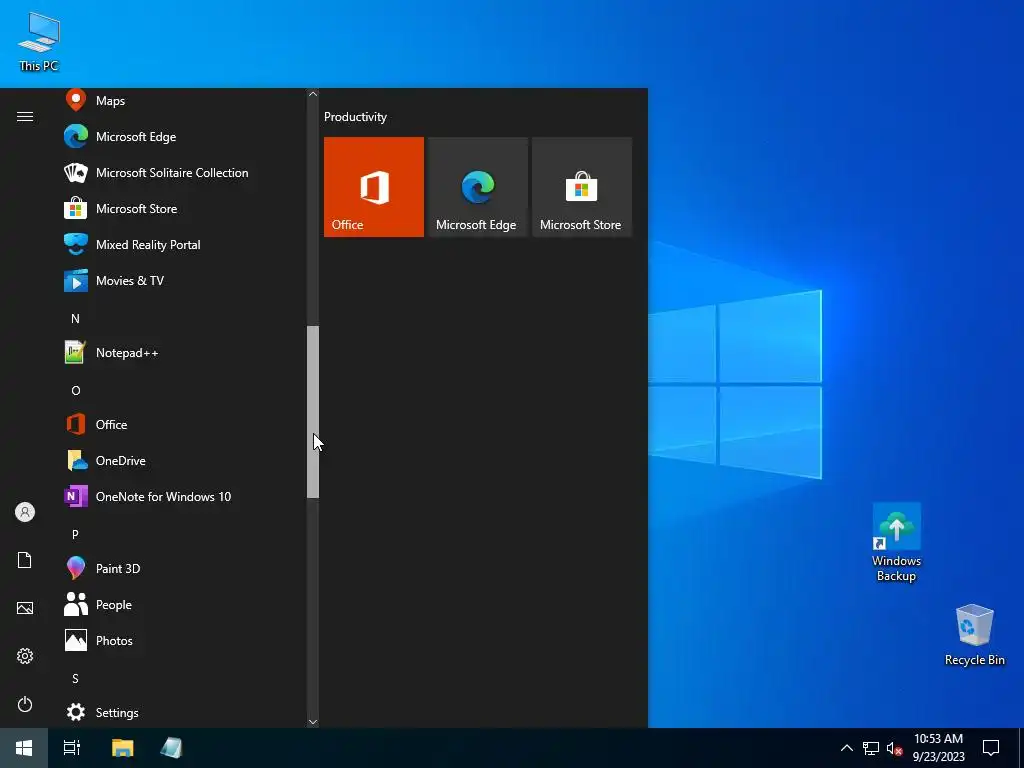Open the Action Center notifications icon
Image resolution: width=1024 pixels, height=768 pixels.
click(x=991, y=748)
